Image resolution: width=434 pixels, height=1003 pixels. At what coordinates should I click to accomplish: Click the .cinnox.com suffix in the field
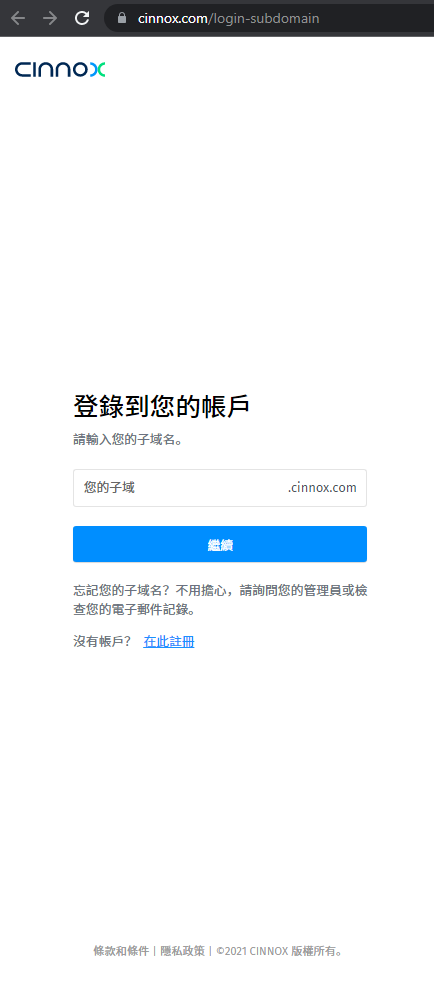[322, 488]
